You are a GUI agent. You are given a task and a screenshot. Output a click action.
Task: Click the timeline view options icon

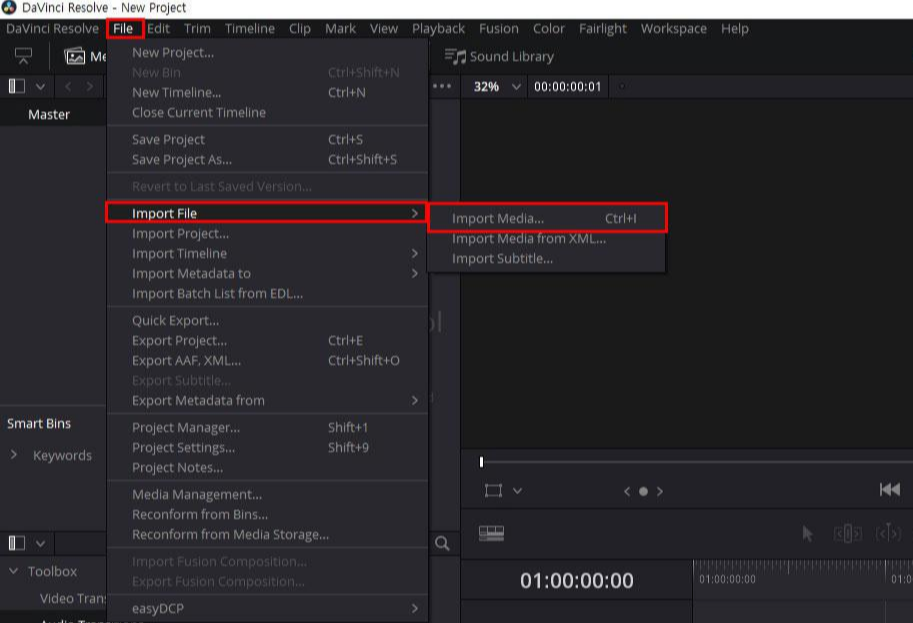pos(491,533)
